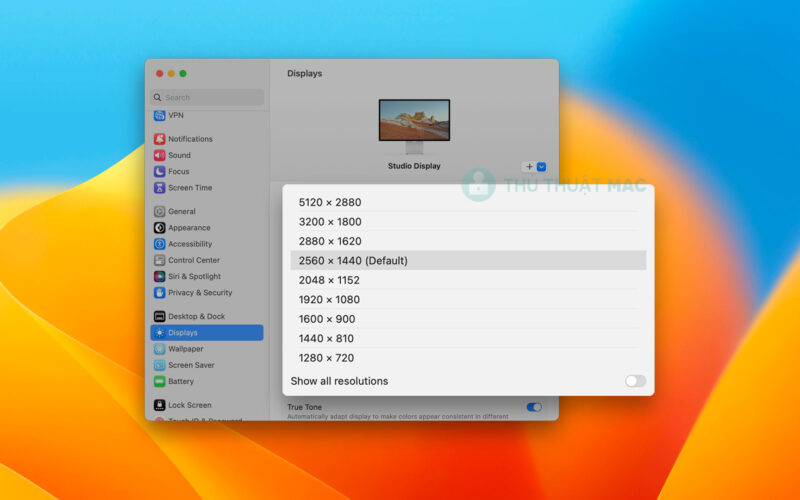Pick 2560 × 1440 (Default) resolution
This screenshot has height=500, width=800.
tap(353, 261)
